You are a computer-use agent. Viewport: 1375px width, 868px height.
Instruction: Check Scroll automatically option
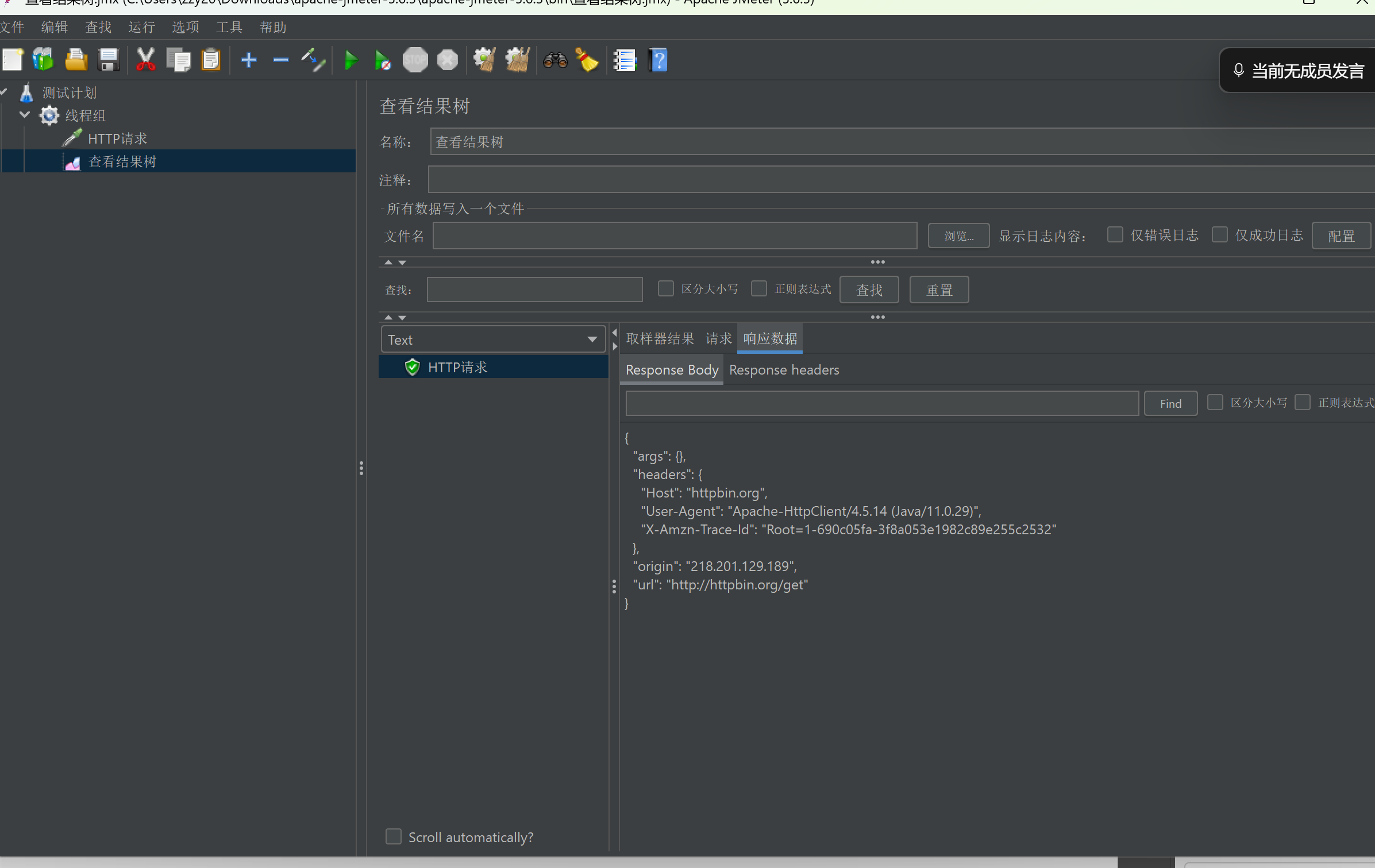[394, 836]
